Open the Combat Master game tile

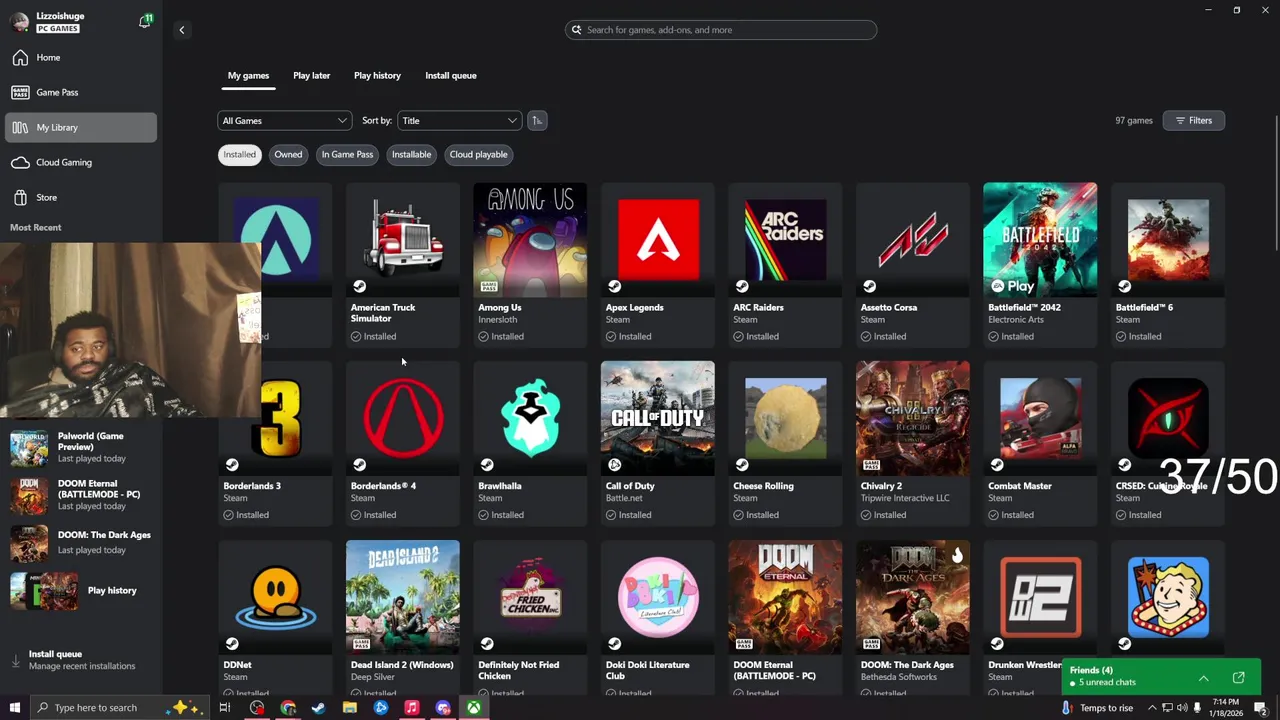(1040, 443)
